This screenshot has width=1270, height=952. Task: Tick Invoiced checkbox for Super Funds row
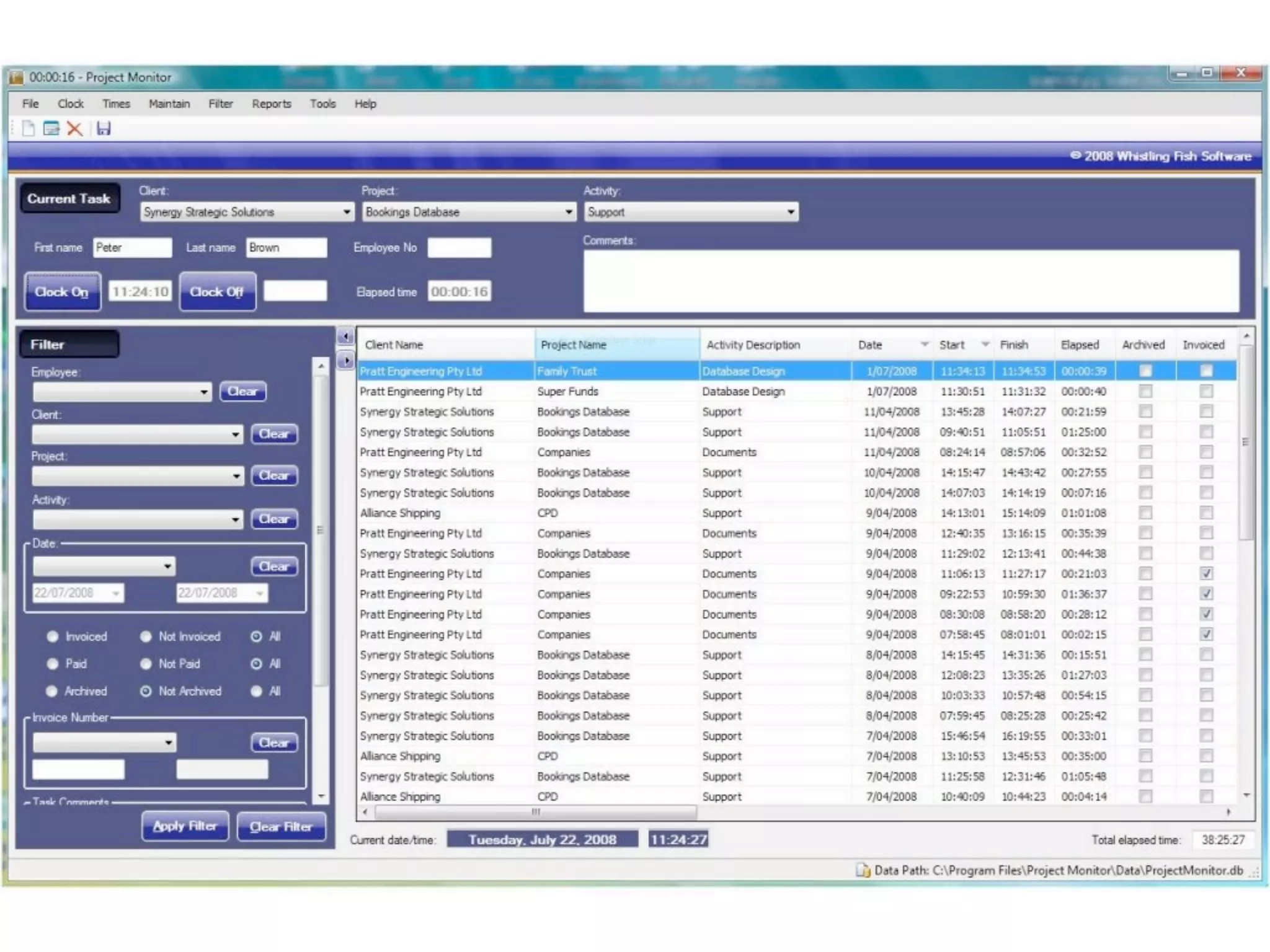pyautogui.click(x=1206, y=392)
